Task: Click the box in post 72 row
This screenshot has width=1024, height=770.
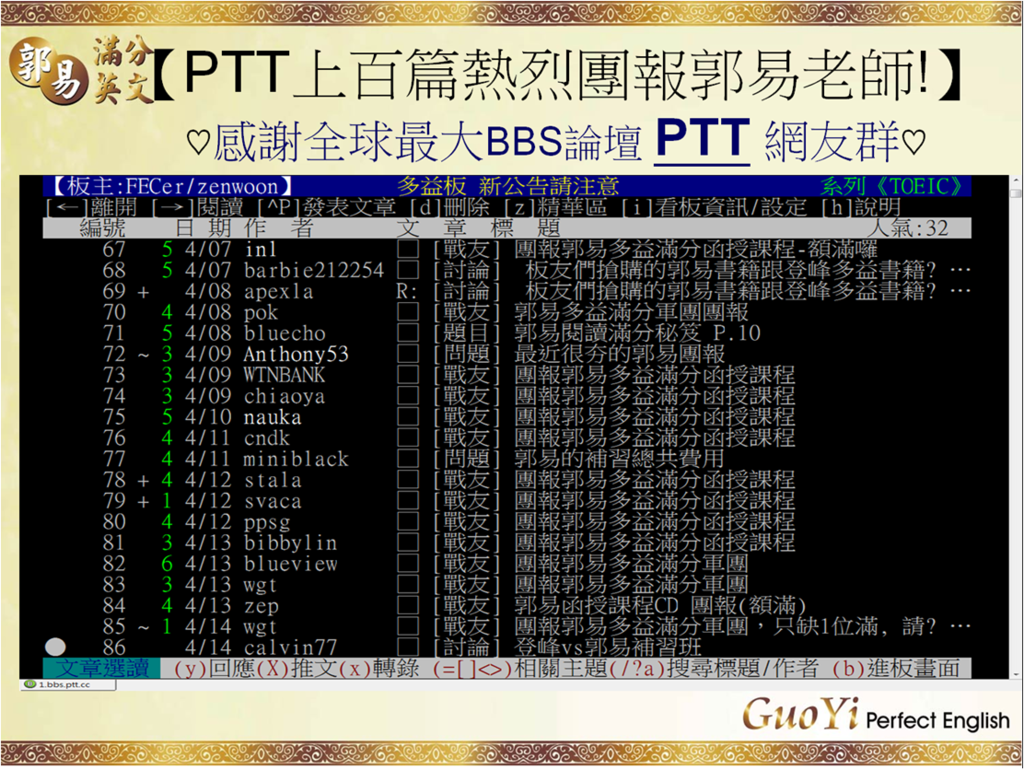Action: (408, 353)
